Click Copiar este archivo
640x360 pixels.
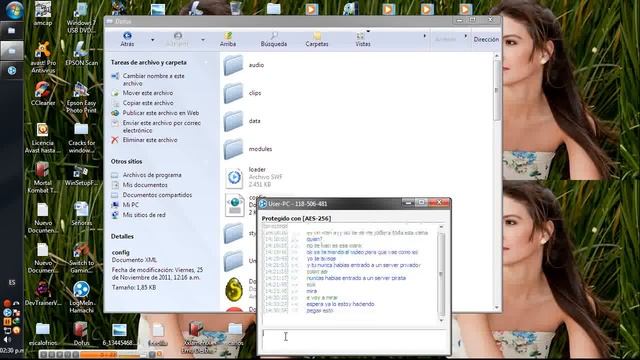point(148,103)
